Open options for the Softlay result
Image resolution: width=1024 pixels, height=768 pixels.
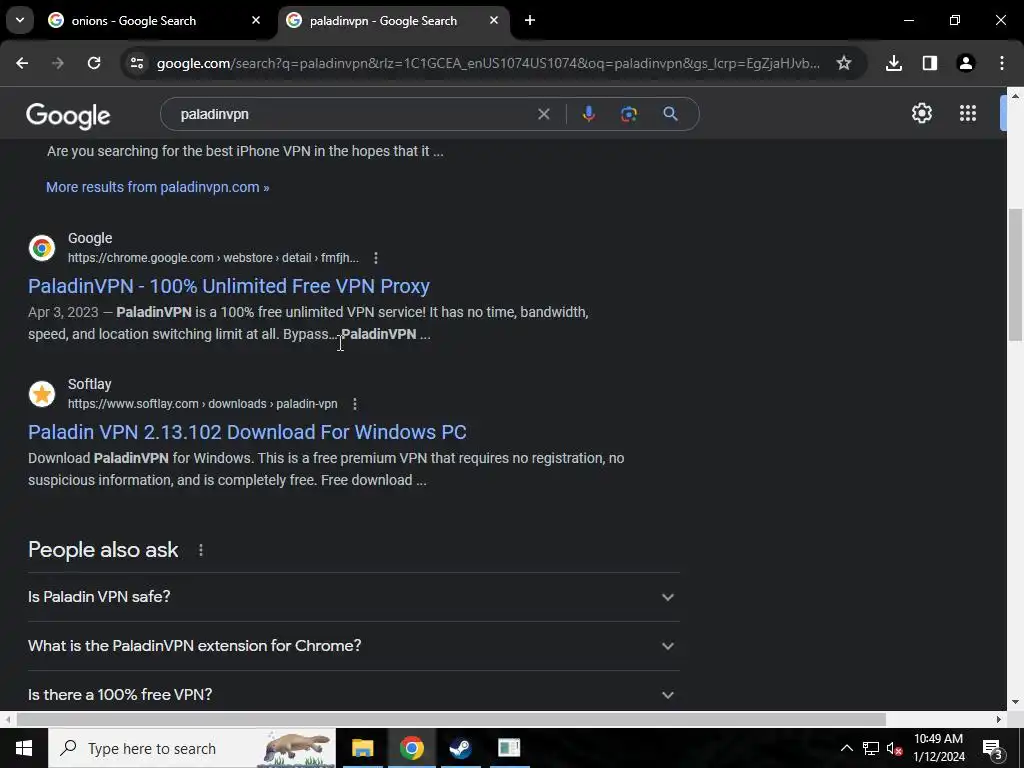[355, 404]
